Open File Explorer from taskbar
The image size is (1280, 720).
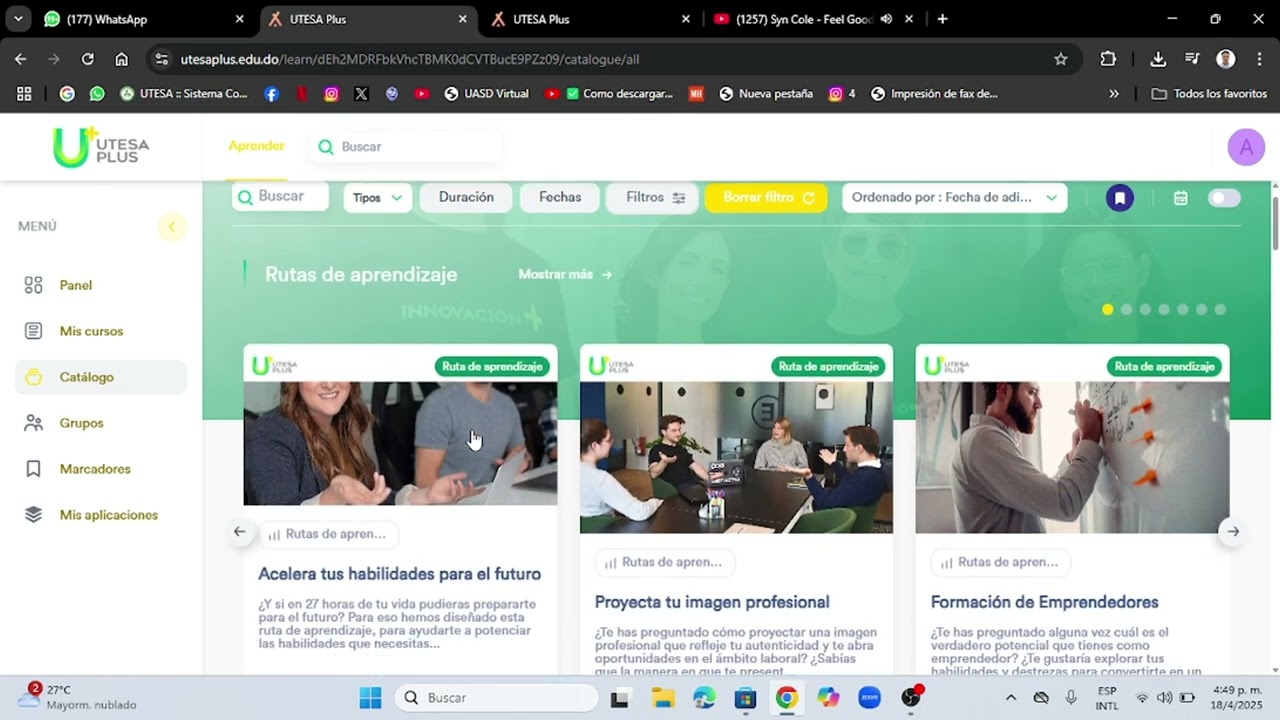[663, 698]
